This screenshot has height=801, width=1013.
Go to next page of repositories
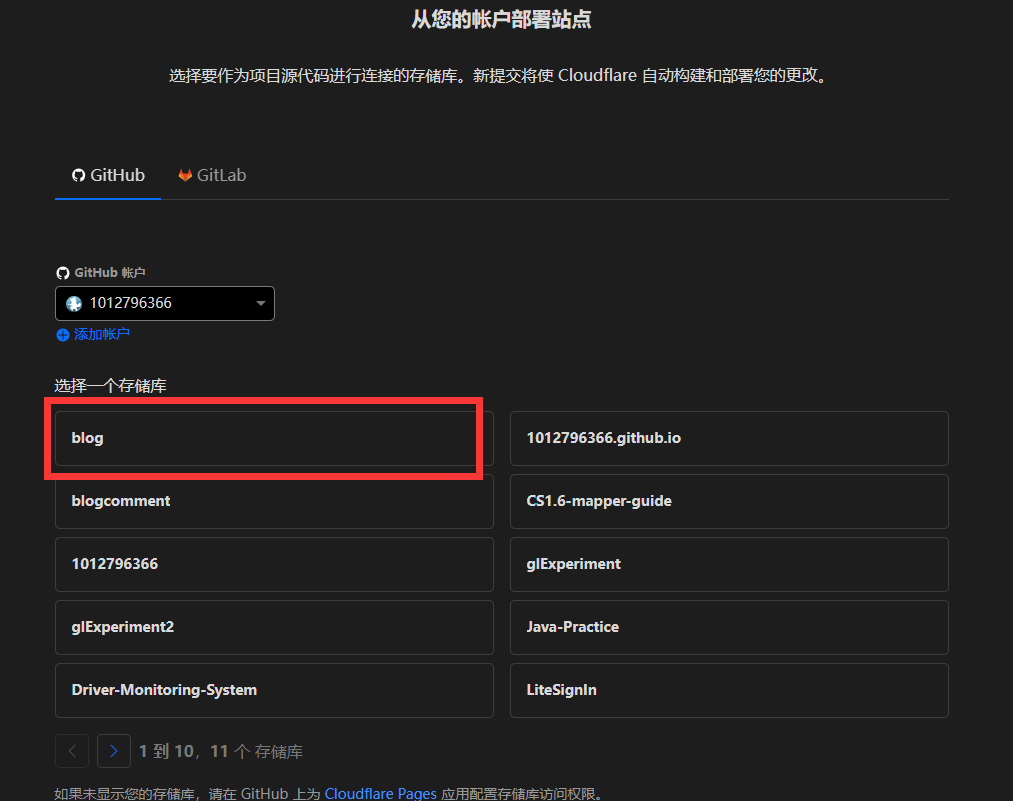coord(114,751)
